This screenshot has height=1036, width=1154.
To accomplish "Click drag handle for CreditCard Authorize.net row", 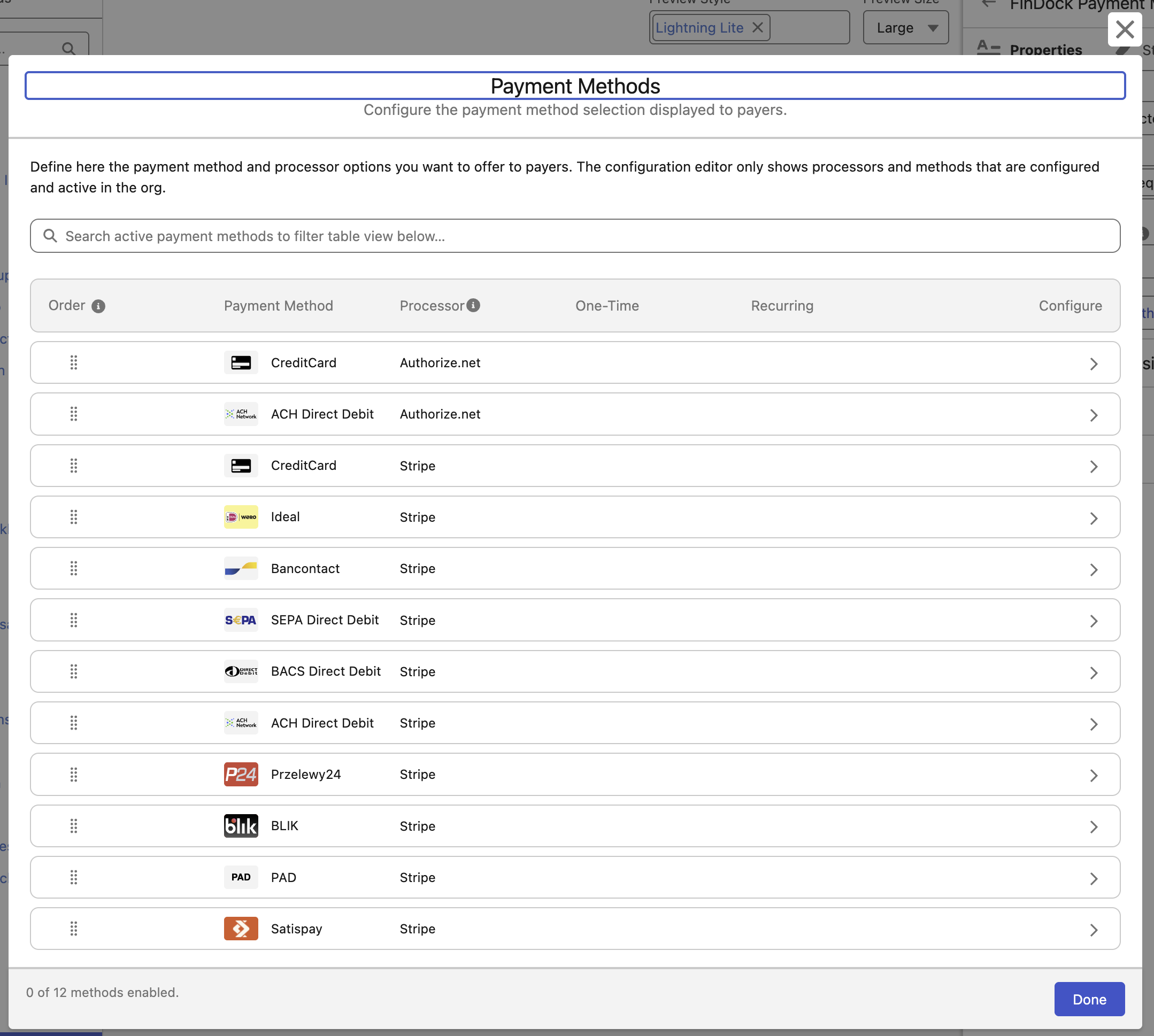I will click(x=73, y=362).
